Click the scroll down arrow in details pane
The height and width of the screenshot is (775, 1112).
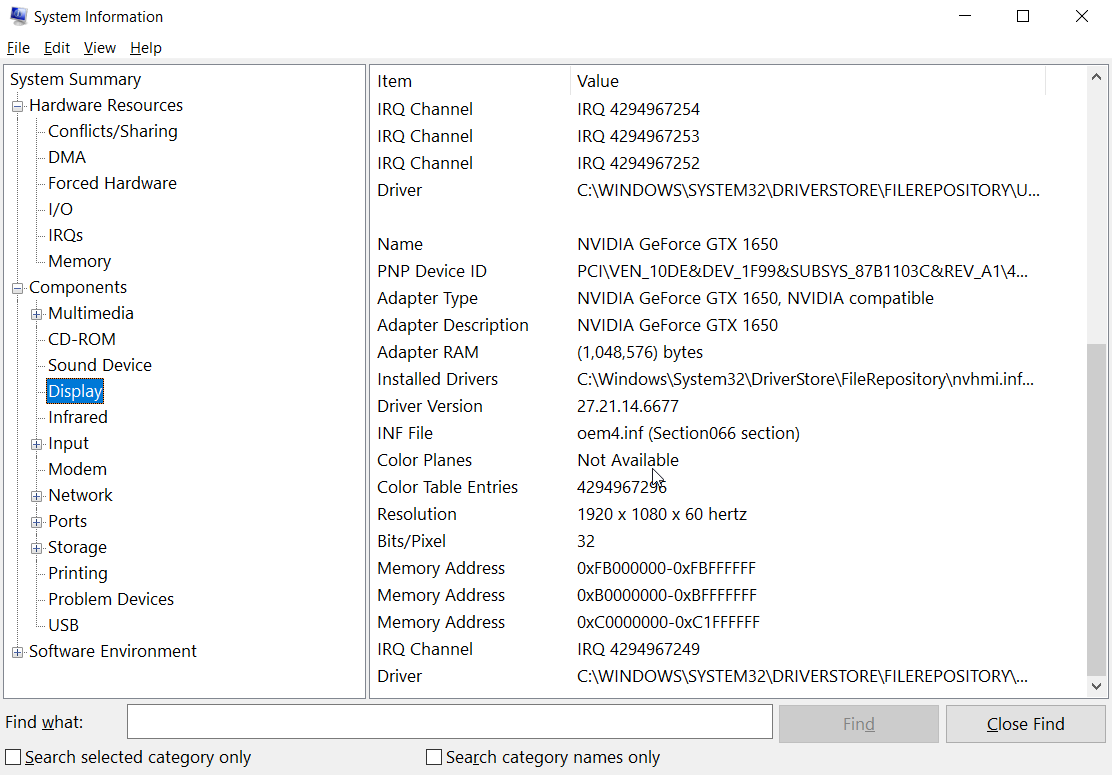point(1097,686)
